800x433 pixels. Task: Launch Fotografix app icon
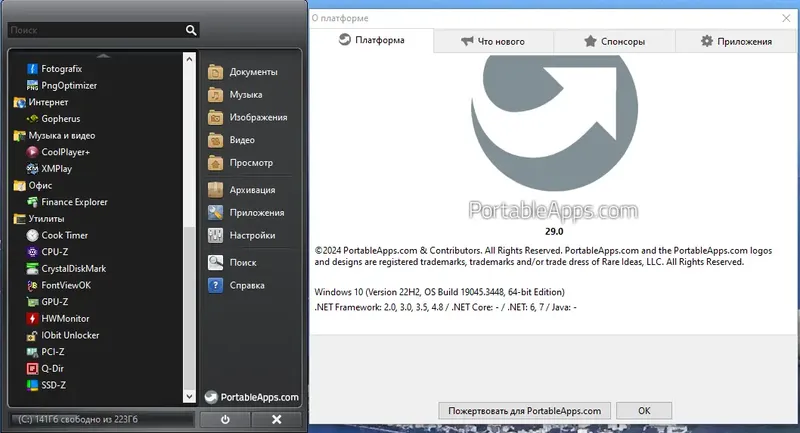pos(32,68)
